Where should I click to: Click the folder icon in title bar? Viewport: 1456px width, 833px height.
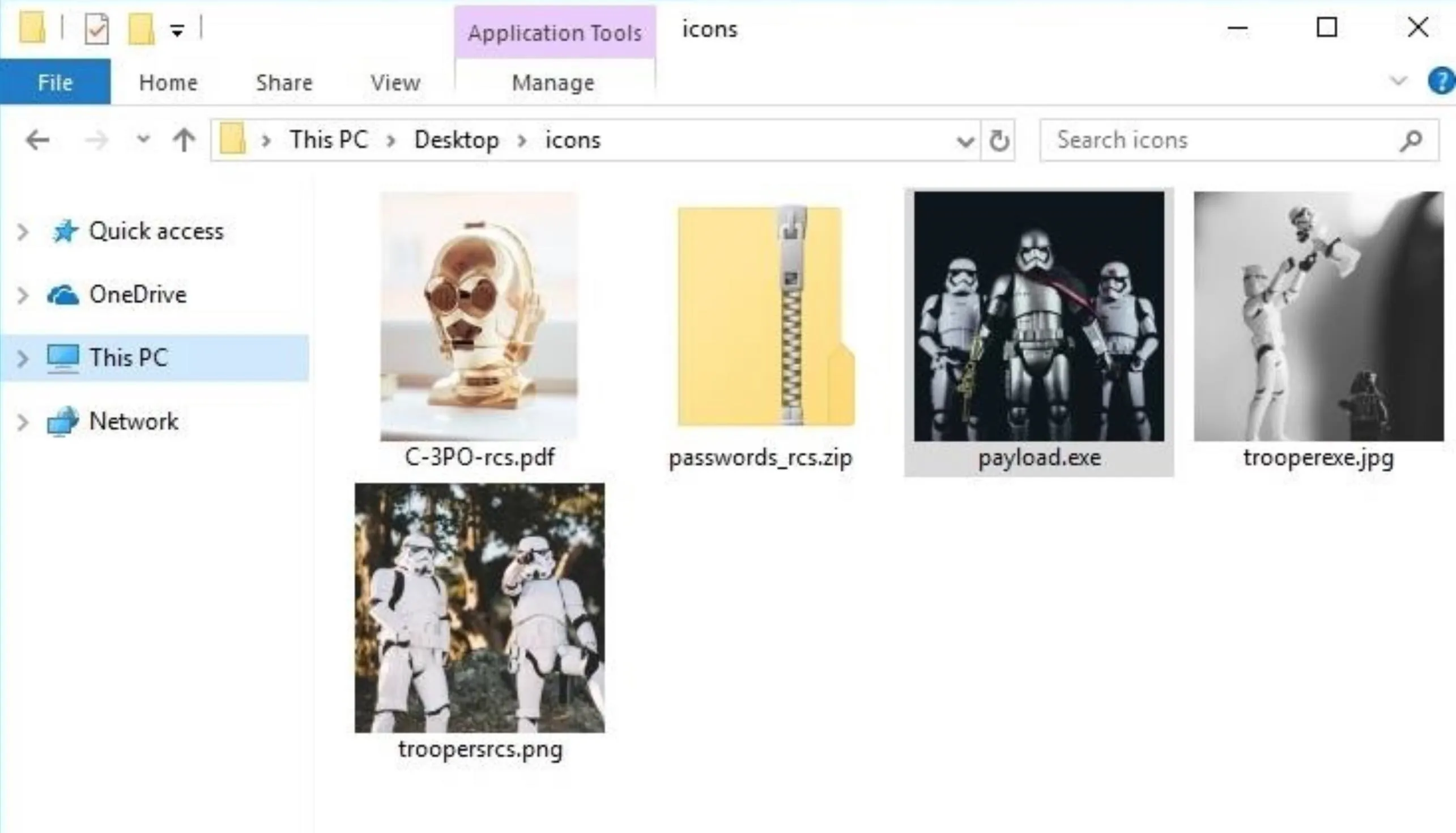click(32, 28)
